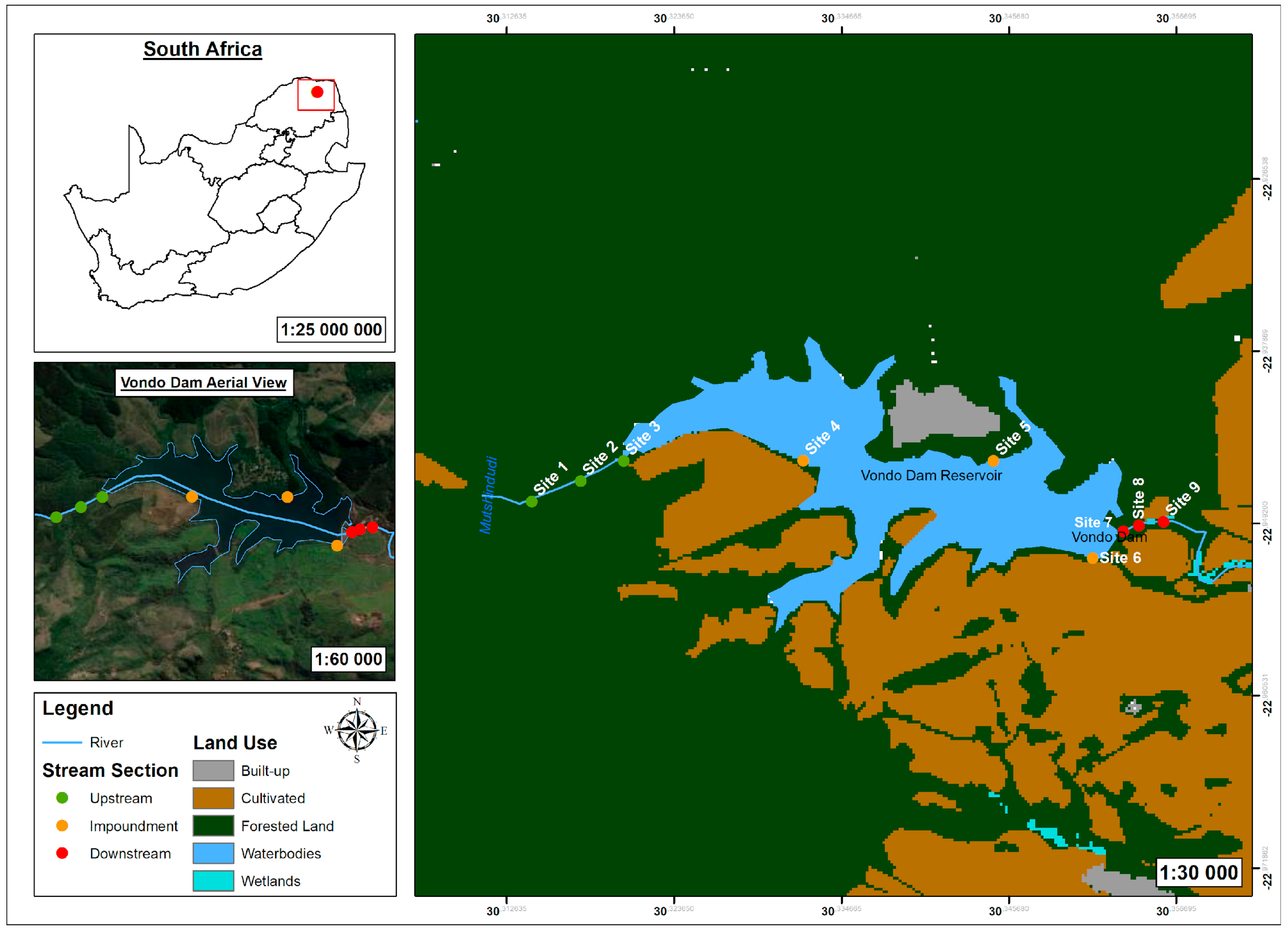
Task: Click the red Site 9 marker
Action: click(1164, 522)
